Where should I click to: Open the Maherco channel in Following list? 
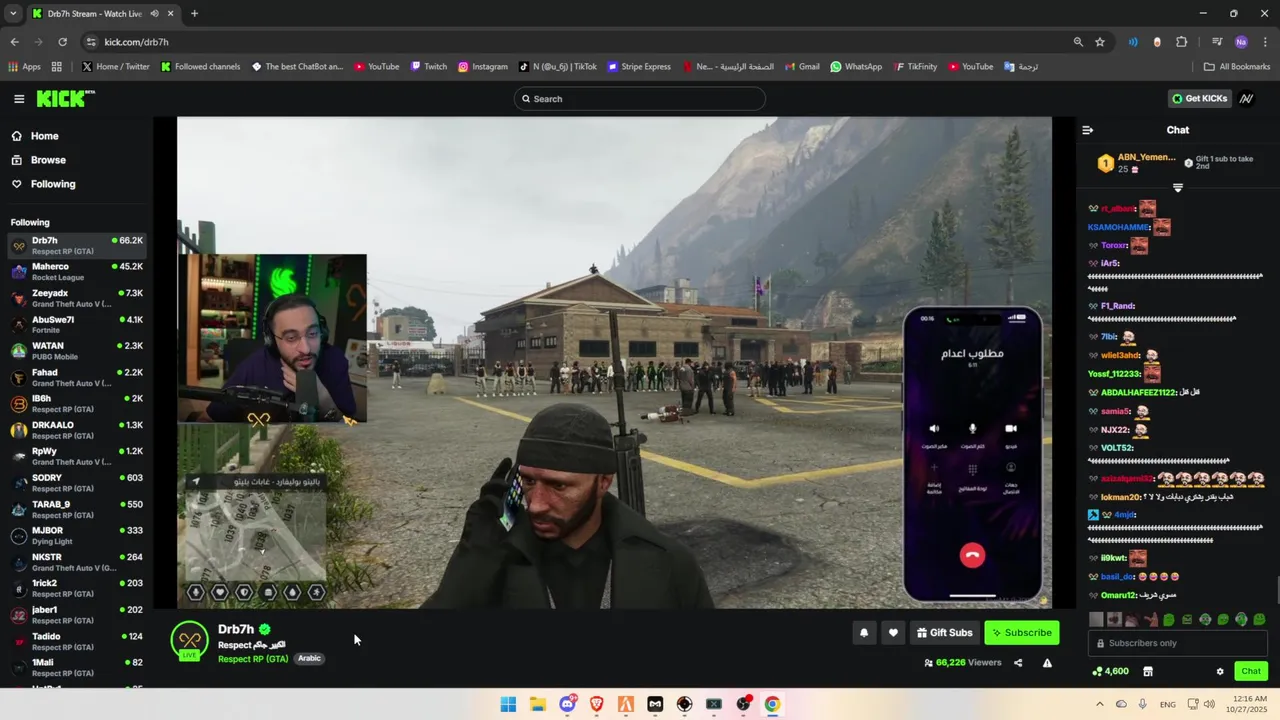76,272
